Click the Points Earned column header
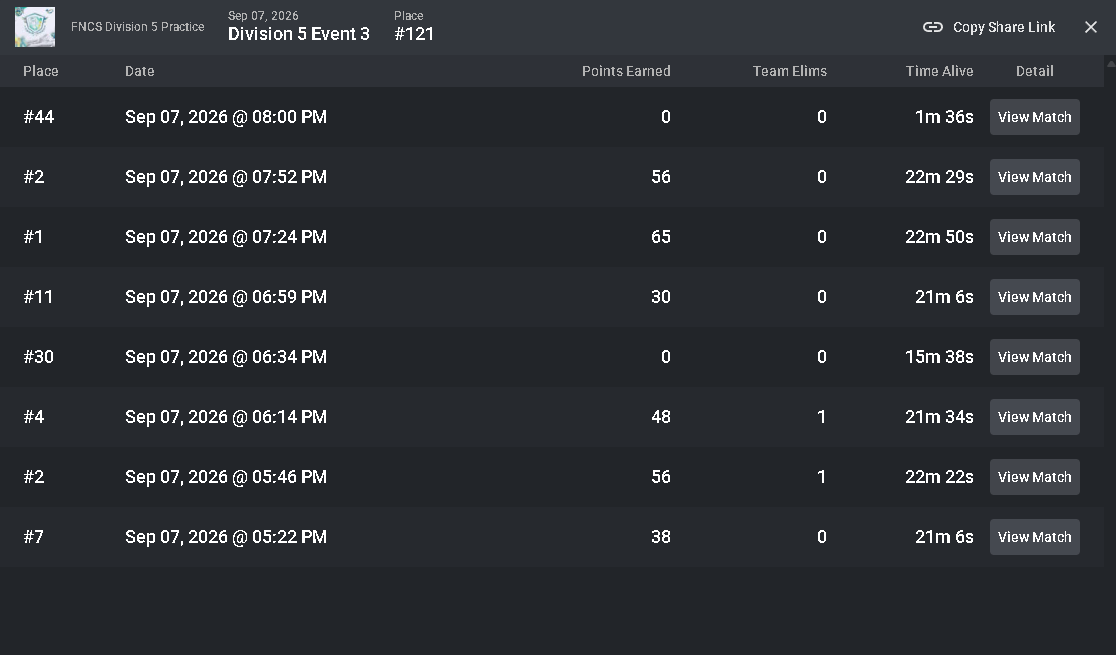Image resolution: width=1116 pixels, height=655 pixels. (626, 71)
